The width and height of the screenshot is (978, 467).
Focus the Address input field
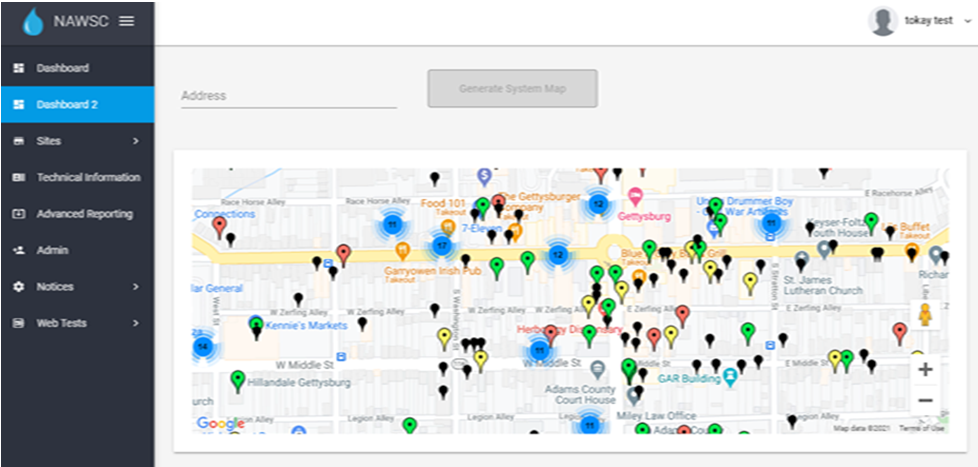[x=289, y=96]
